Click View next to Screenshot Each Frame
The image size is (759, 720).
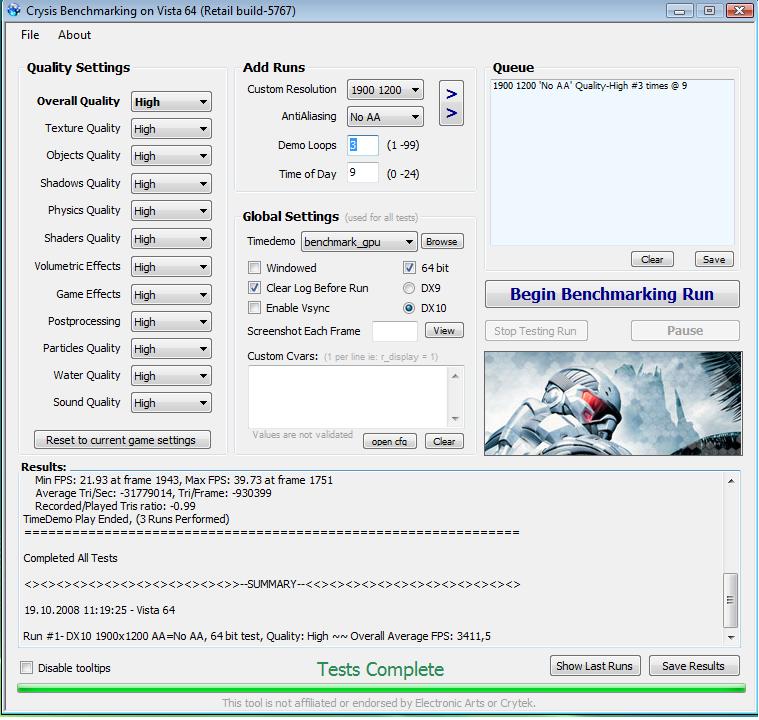click(x=444, y=331)
